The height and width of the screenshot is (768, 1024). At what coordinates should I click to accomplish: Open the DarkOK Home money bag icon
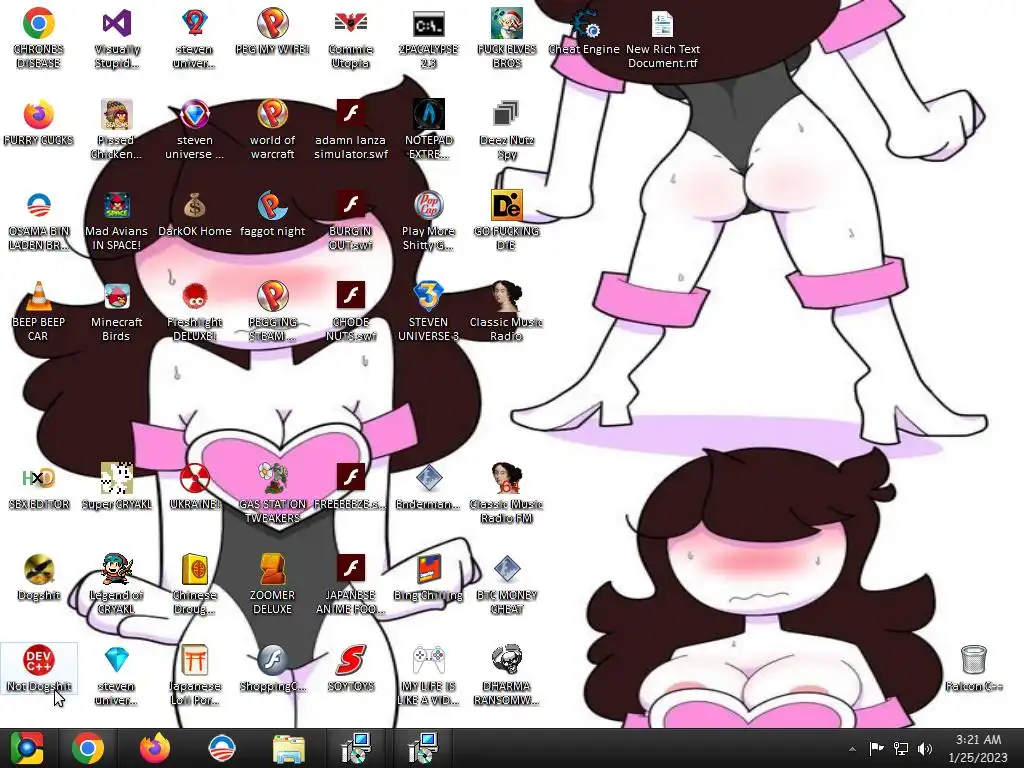click(x=195, y=214)
